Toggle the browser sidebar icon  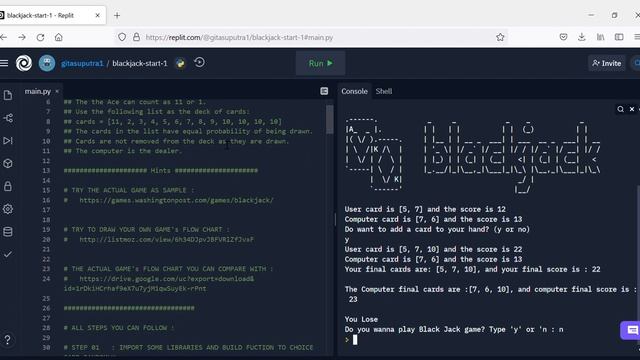pyautogui.click(x=619, y=37)
